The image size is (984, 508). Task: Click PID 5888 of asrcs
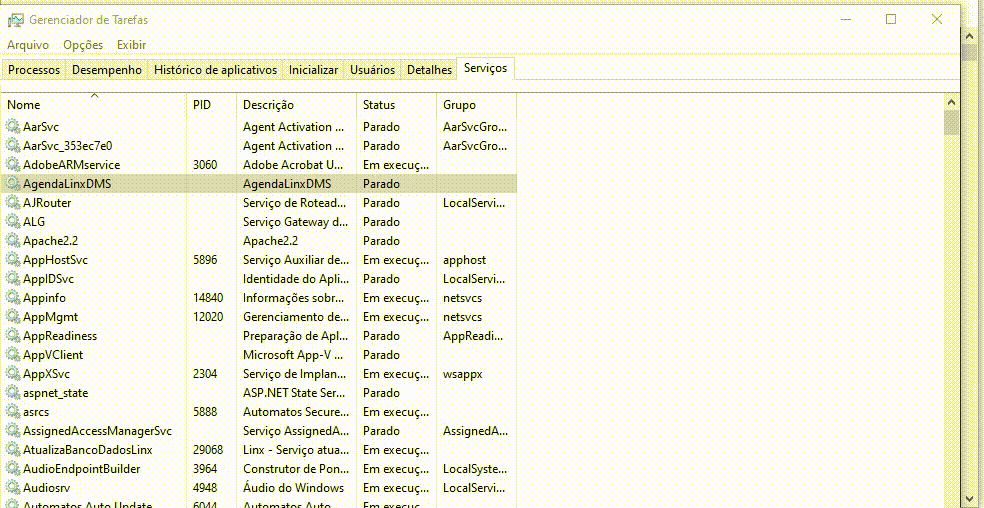tap(205, 412)
